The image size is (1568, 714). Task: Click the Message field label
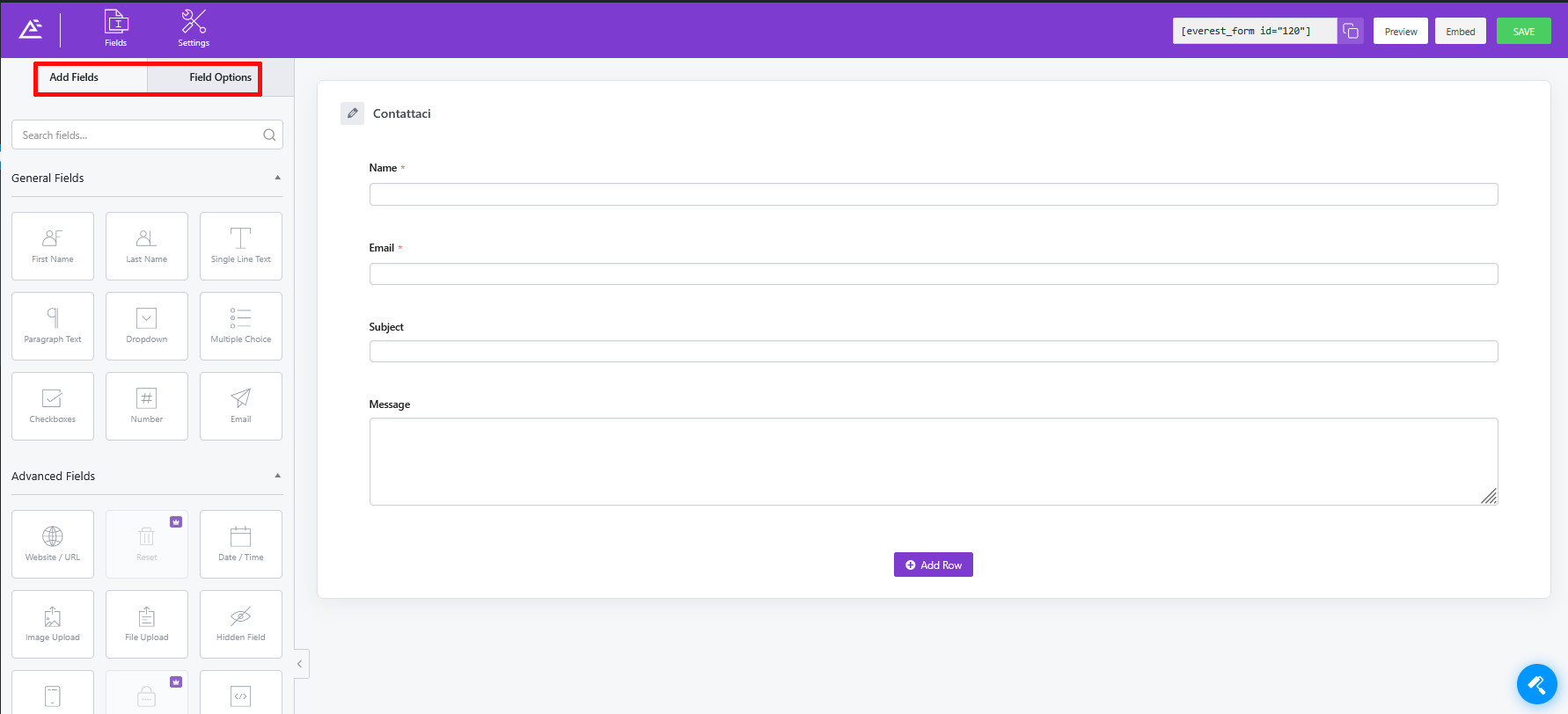[390, 404]
